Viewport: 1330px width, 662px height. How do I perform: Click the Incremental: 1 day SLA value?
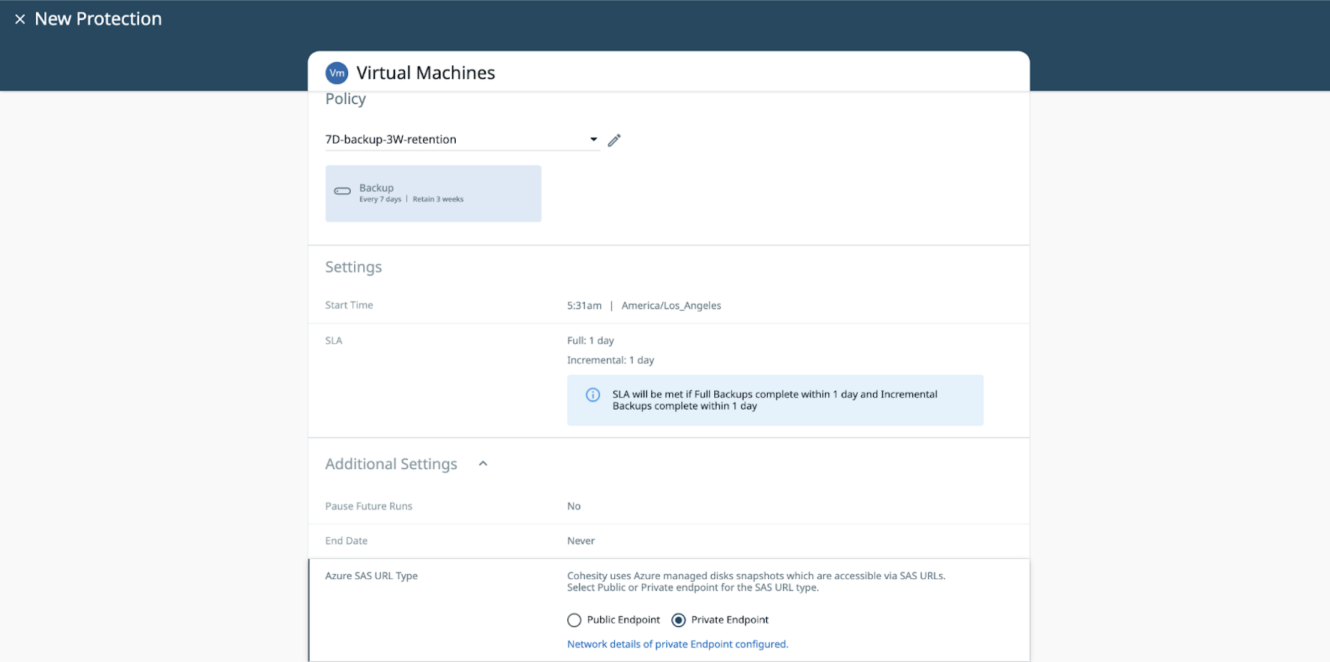coord(610,360)
